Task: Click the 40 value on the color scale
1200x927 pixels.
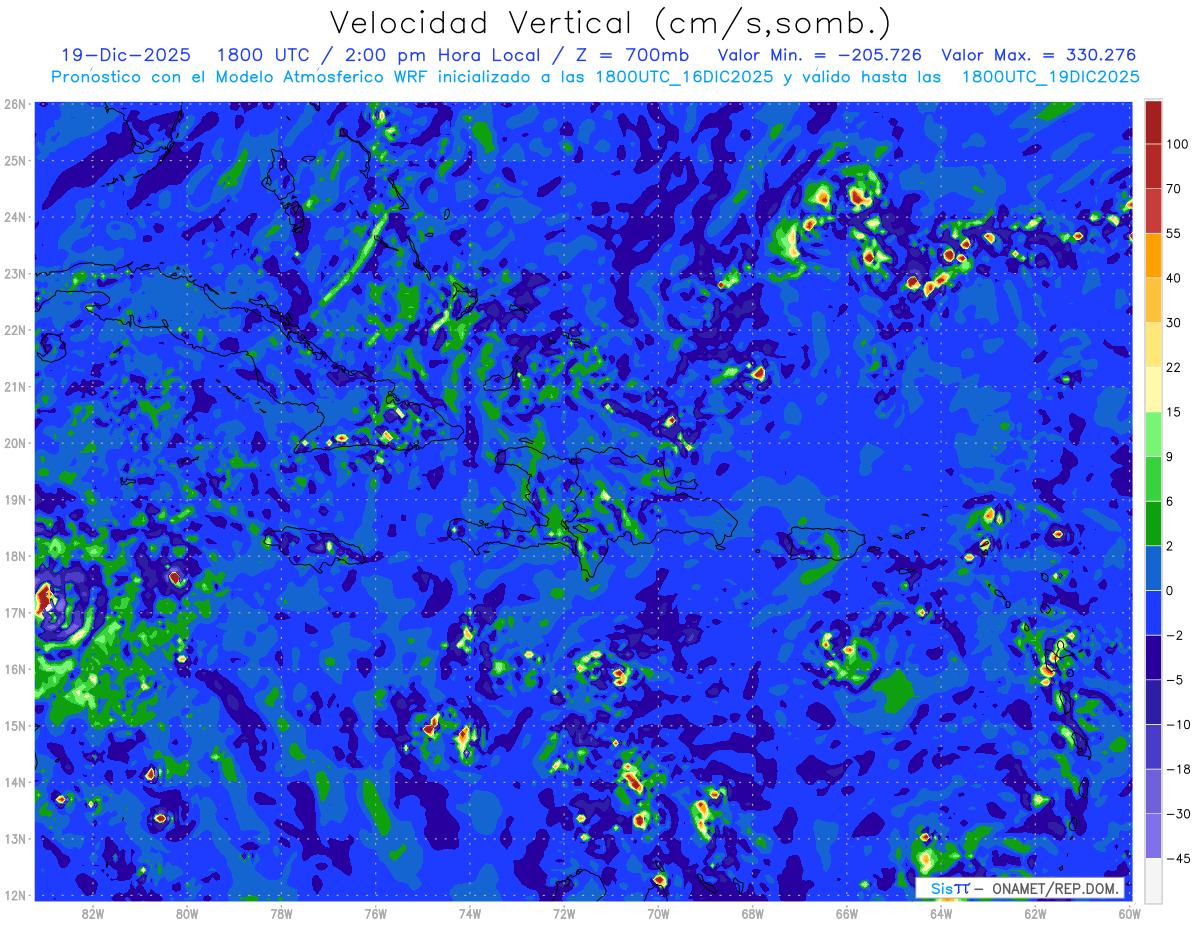Action: 1174,278
